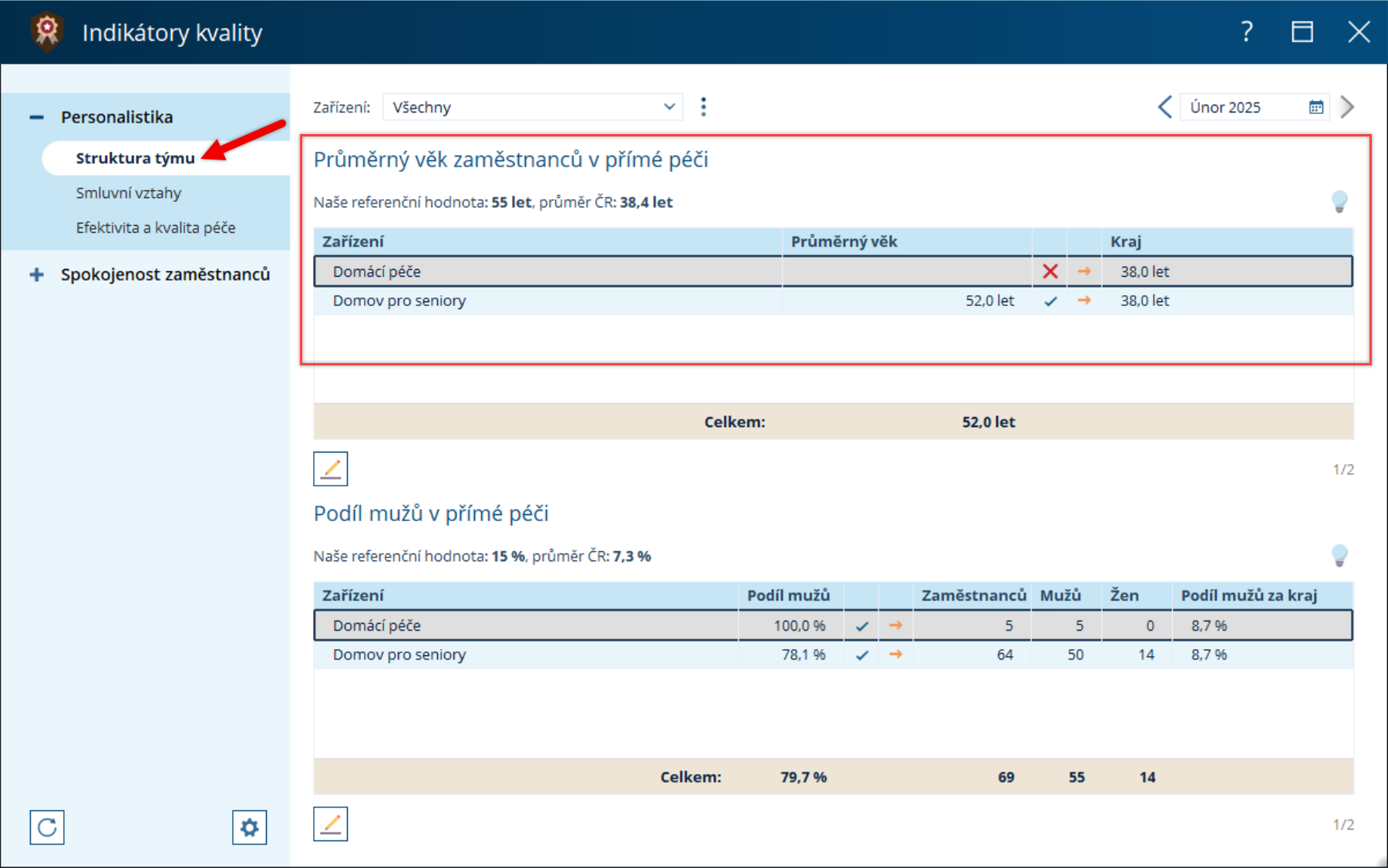
Task: Click the Indikátory kvality app logo icon
Action: (47, 32)
